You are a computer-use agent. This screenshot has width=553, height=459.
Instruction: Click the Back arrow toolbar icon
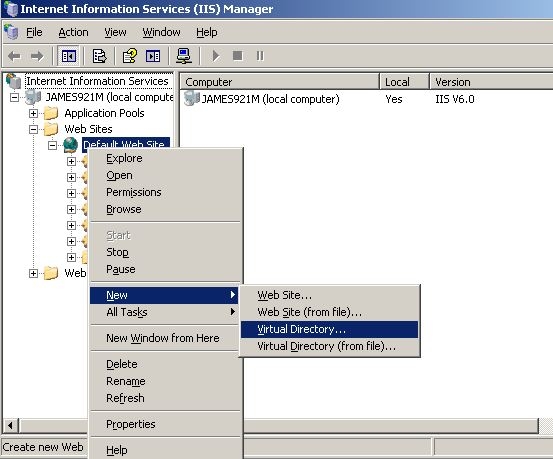[14, 56]
